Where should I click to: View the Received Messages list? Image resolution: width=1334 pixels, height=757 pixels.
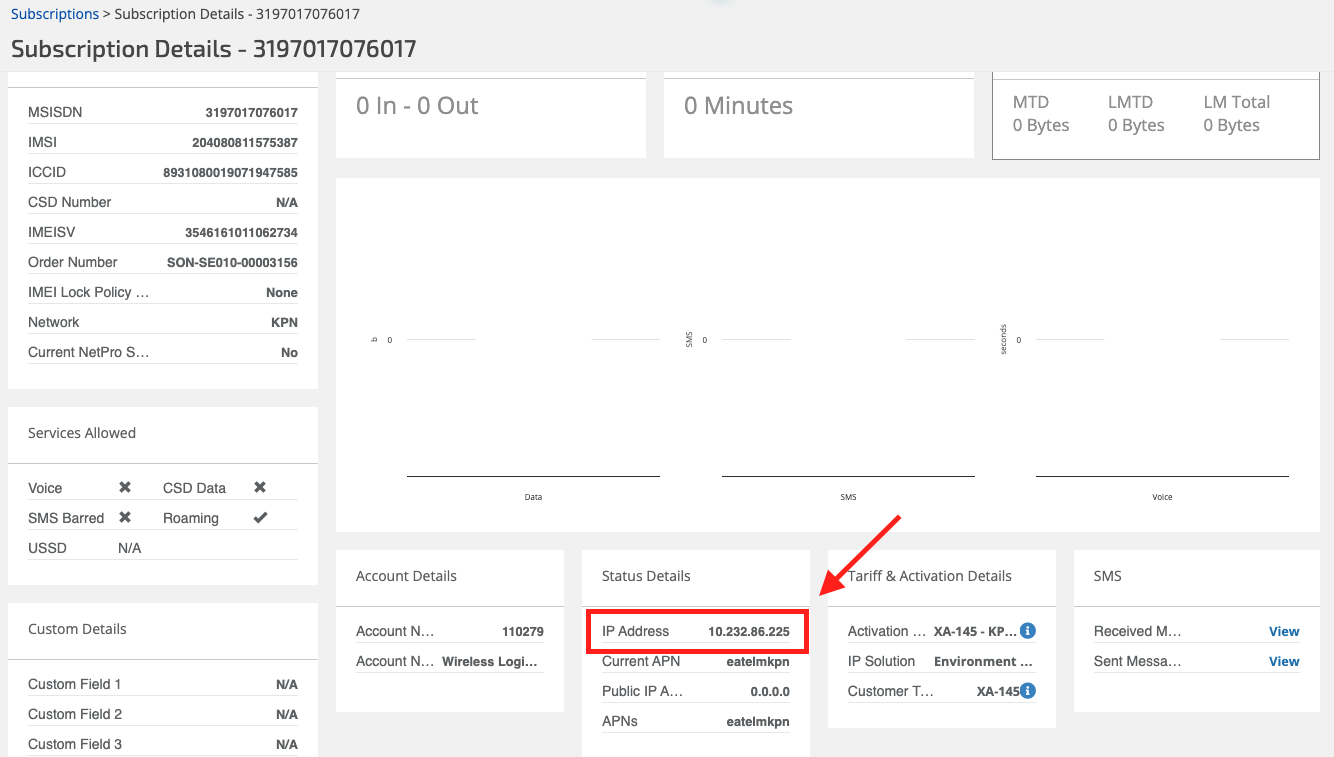coord(1284,631)
